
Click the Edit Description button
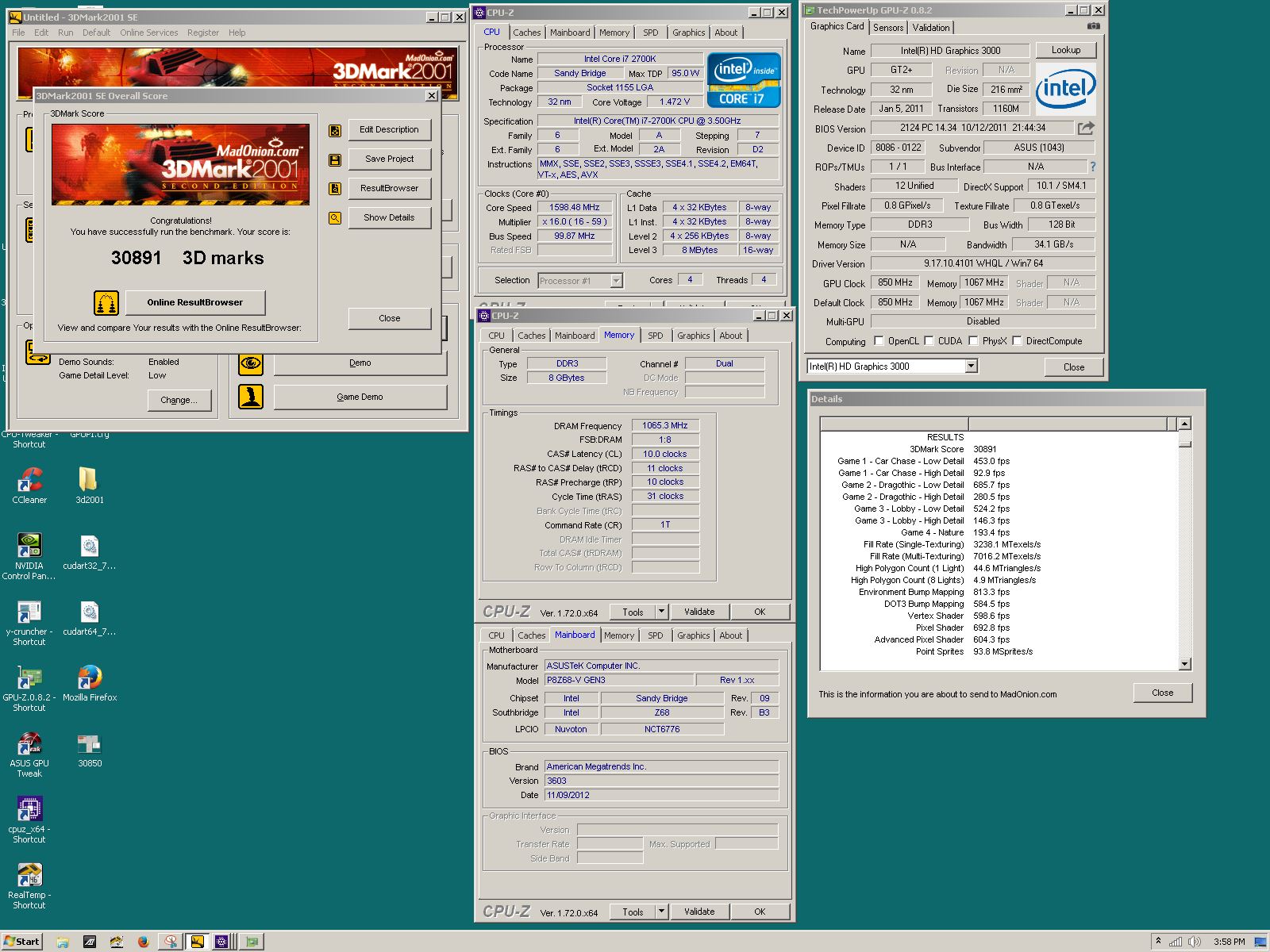(x=389, y=130)
